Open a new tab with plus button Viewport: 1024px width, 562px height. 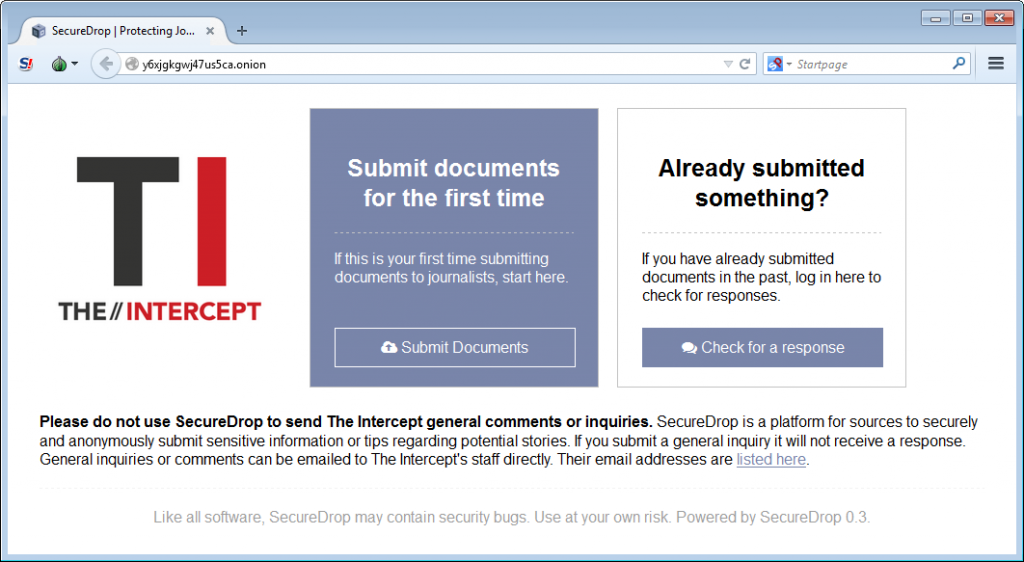[x=242, y=31]
